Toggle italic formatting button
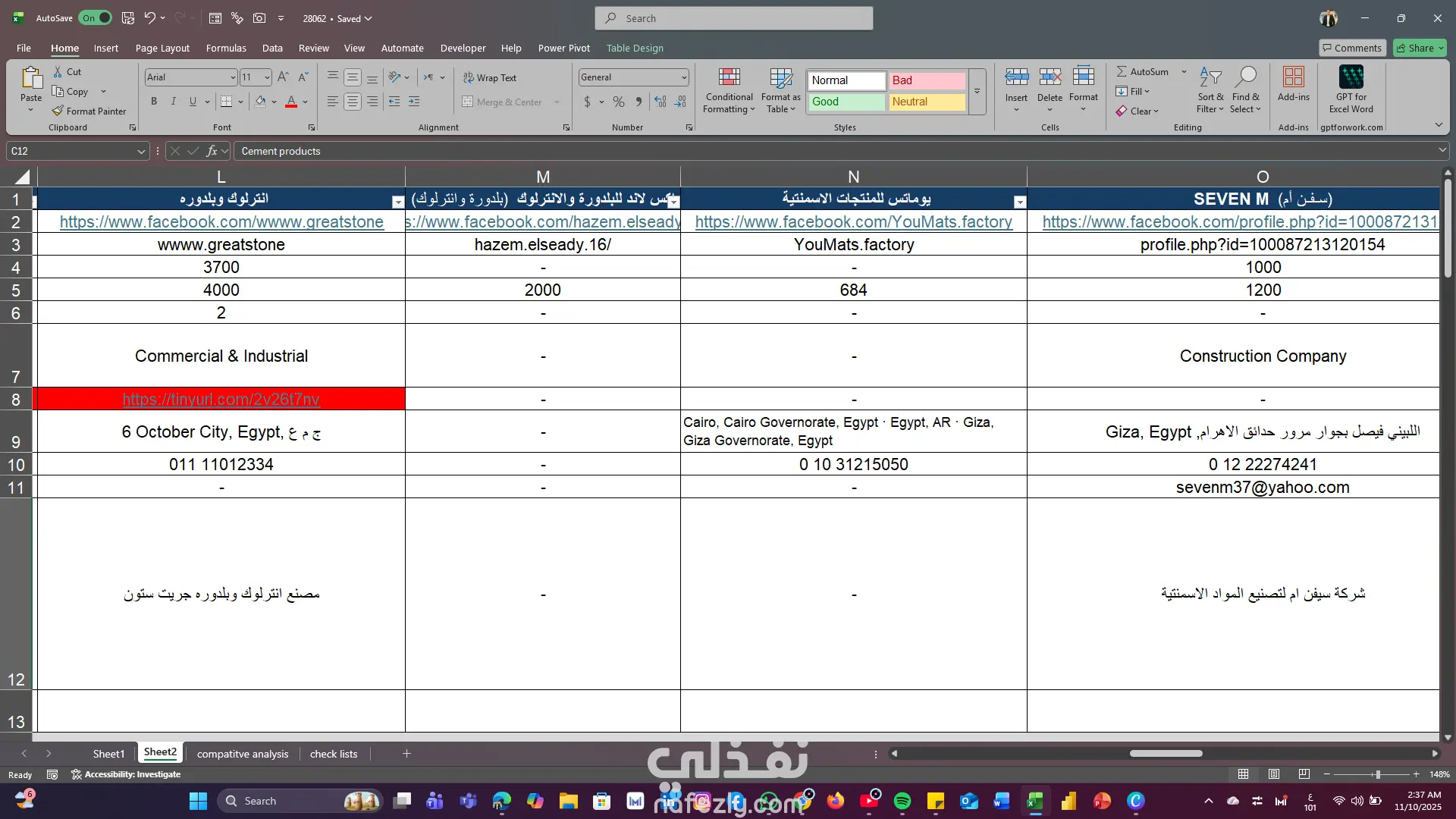 coord(174,102)
